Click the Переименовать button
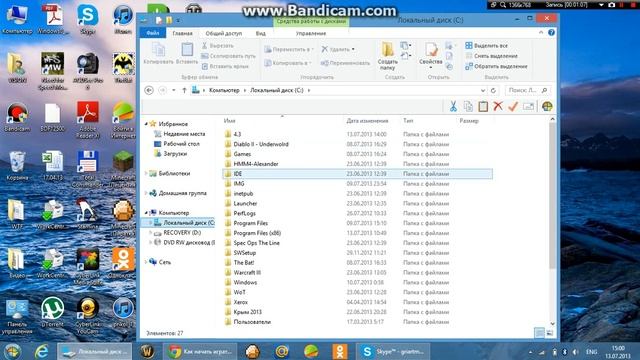 [345, 63]
